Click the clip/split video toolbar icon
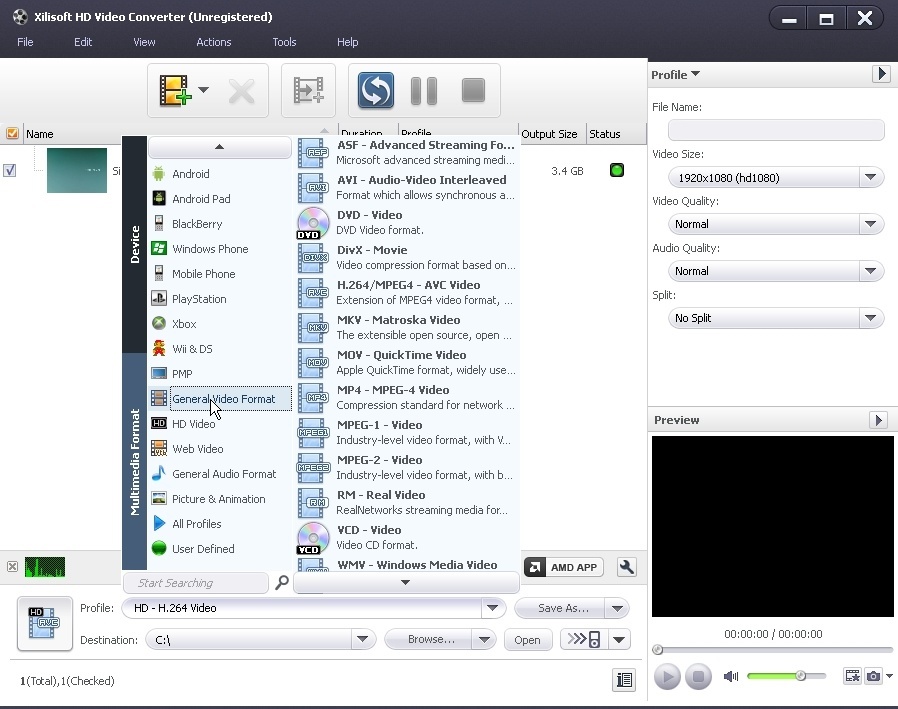 (x=308, y=90)
